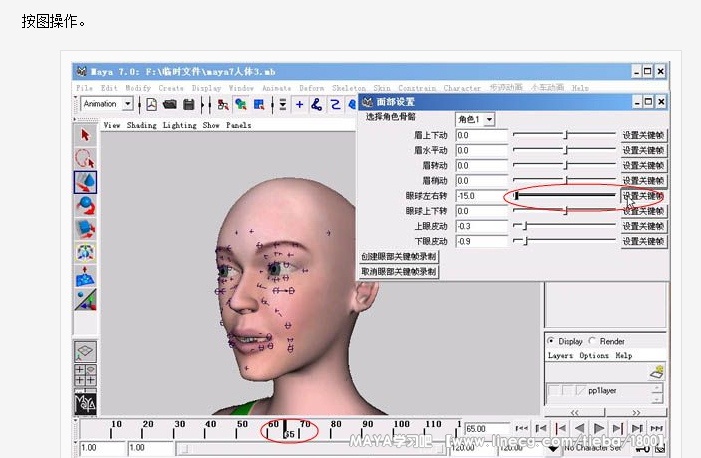The image size is (701, 458).
Task: Open the Animation menu set dropdown
Action: pyautogui.click(x=128, y=104)
